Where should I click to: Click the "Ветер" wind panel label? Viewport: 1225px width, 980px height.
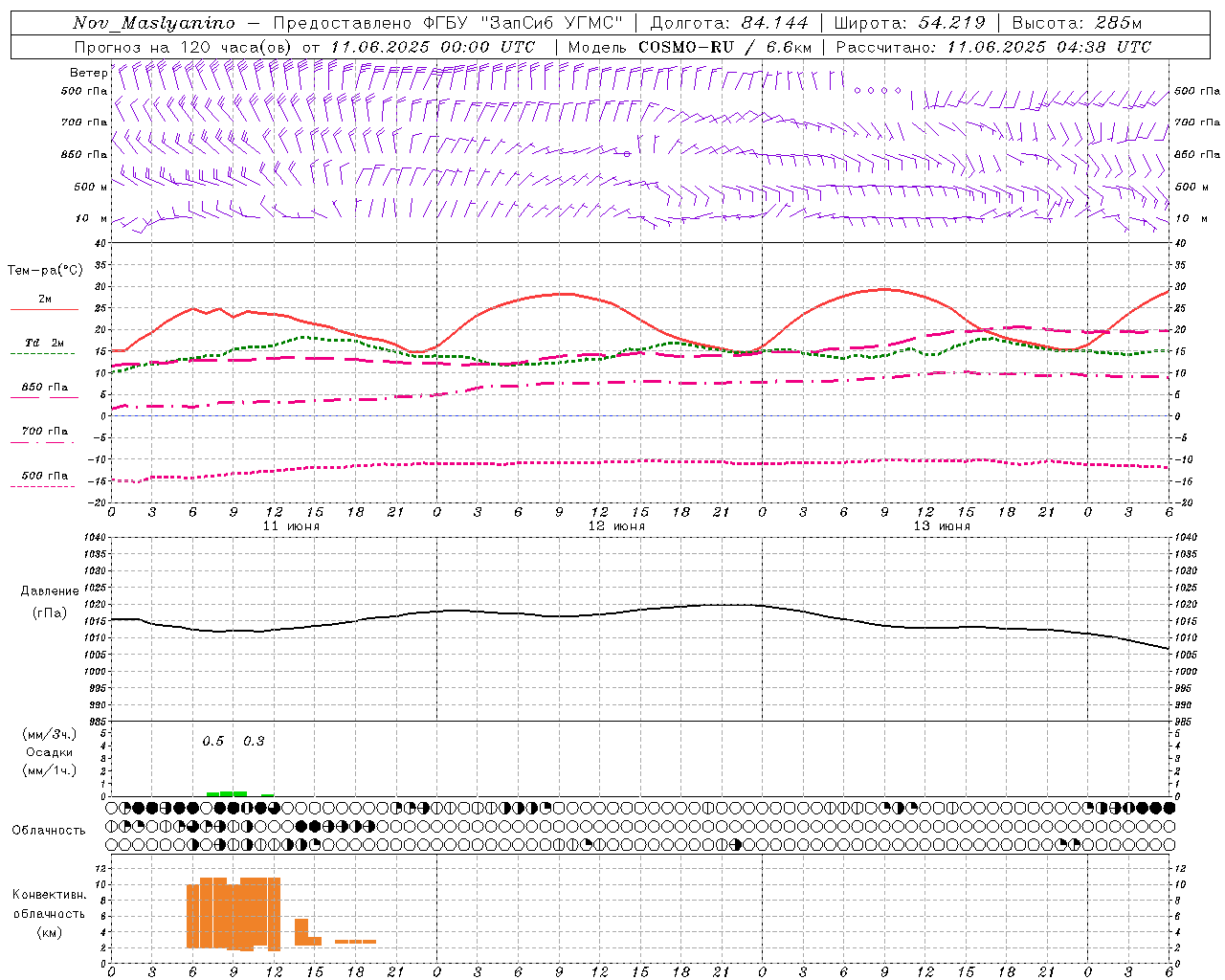(88, 73)
